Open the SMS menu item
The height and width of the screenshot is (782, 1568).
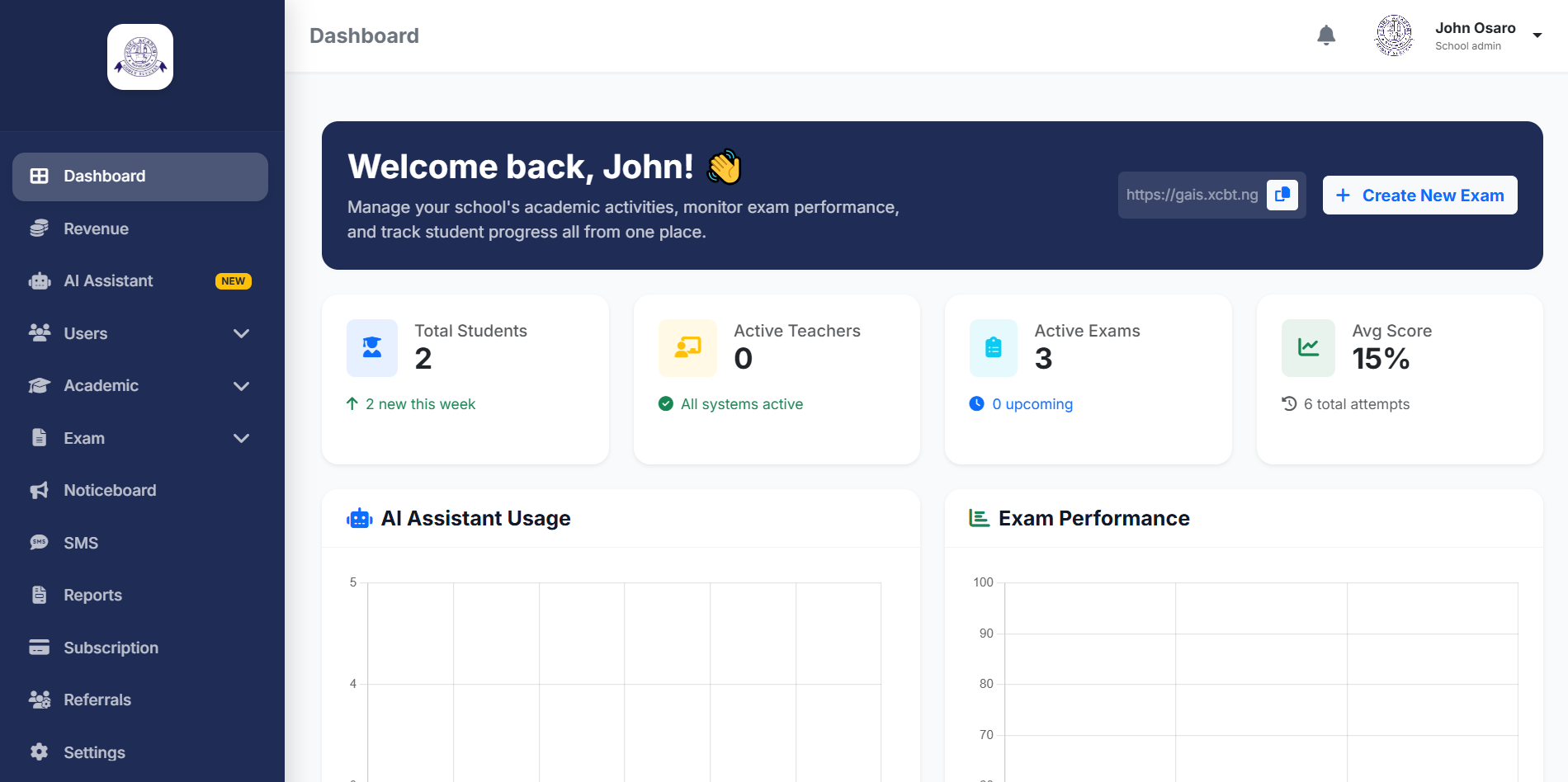140,543
